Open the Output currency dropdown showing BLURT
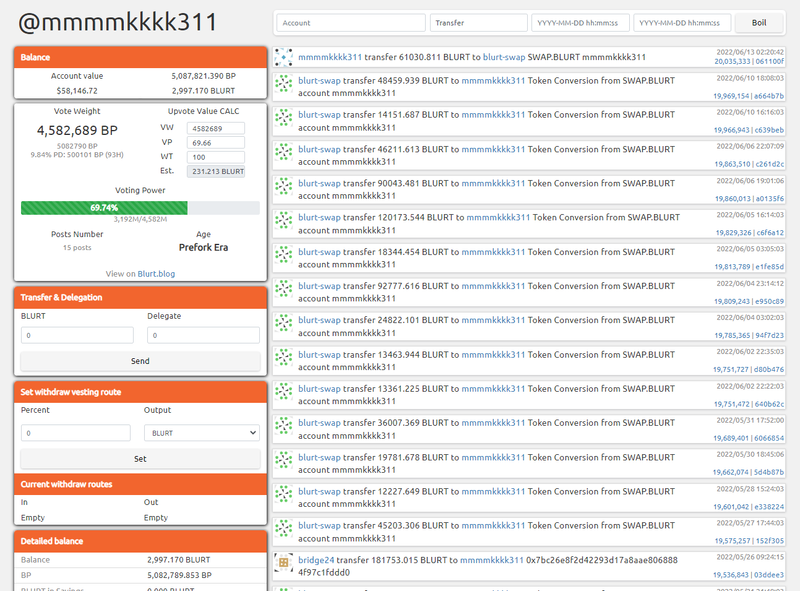 coord(201,433)
